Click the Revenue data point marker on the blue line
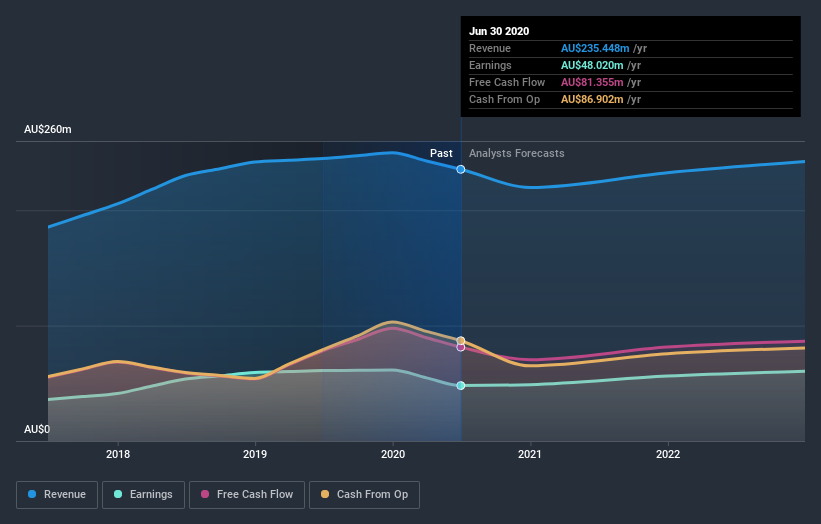Viewport: 821px width, 524px height. point(461,169)
